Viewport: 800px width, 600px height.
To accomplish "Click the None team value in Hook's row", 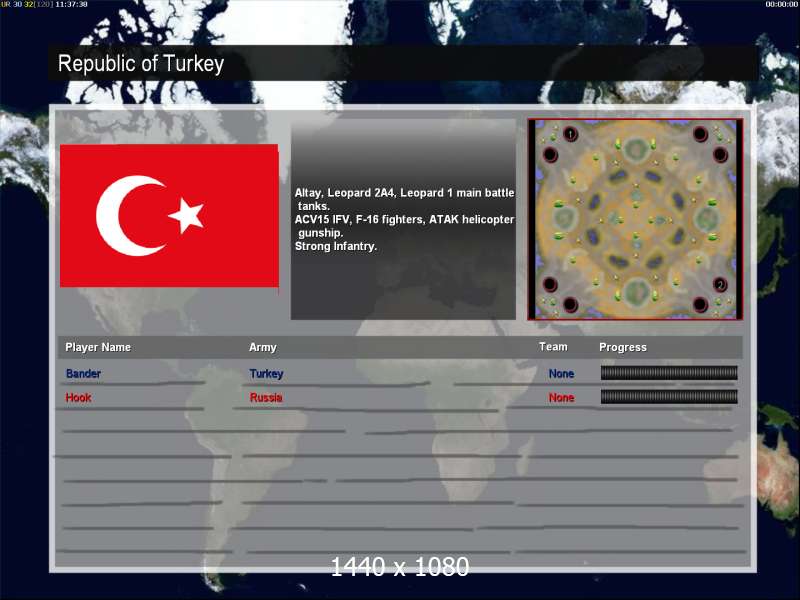I will pyautogui.click(x=561, y=397).
